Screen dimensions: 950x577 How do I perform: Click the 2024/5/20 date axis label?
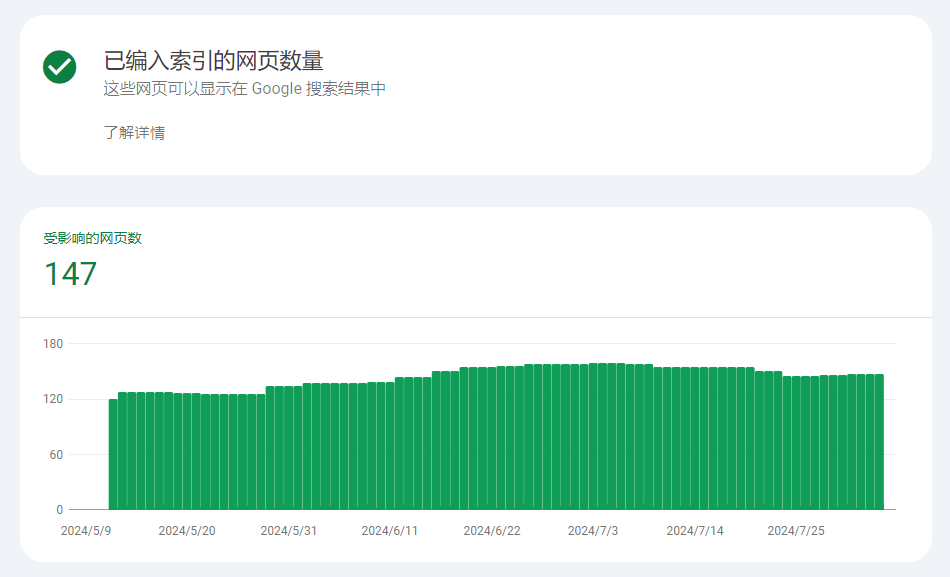[x=187, y=531]
